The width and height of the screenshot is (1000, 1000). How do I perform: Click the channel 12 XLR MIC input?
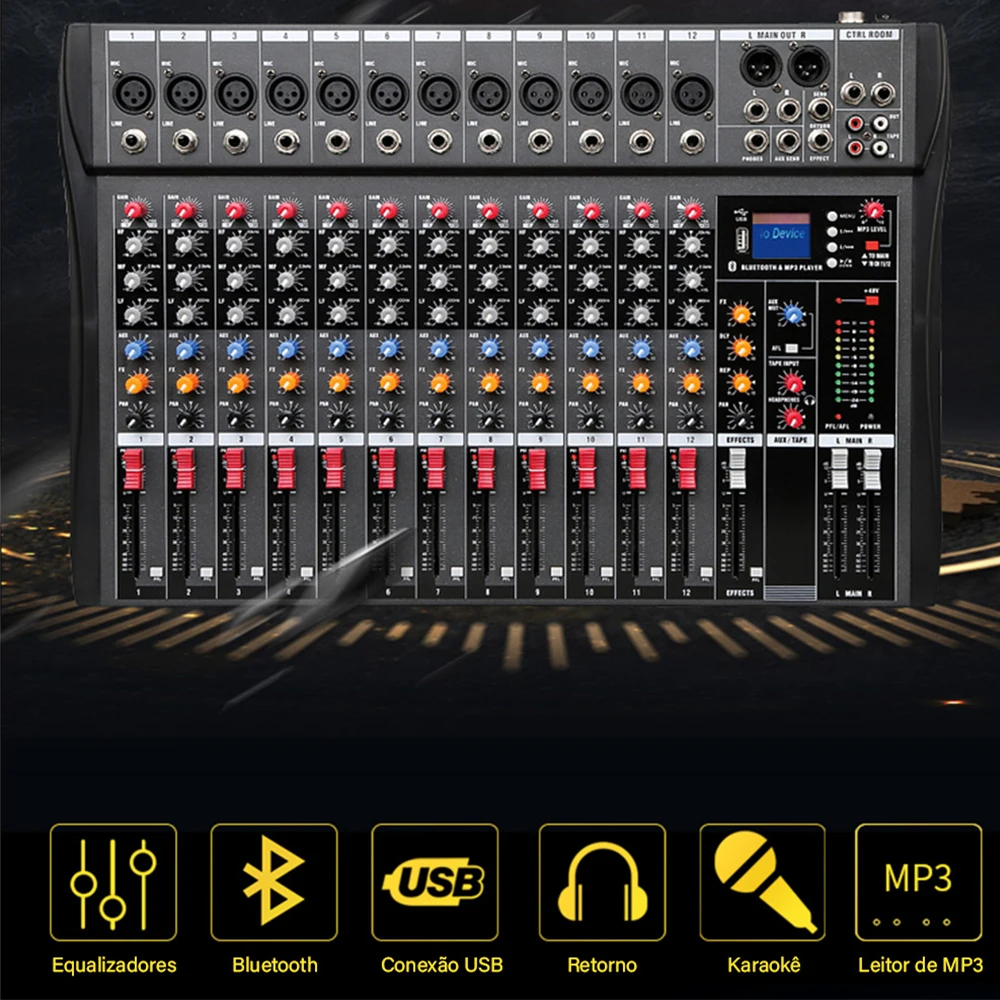(x=692, y=93)
